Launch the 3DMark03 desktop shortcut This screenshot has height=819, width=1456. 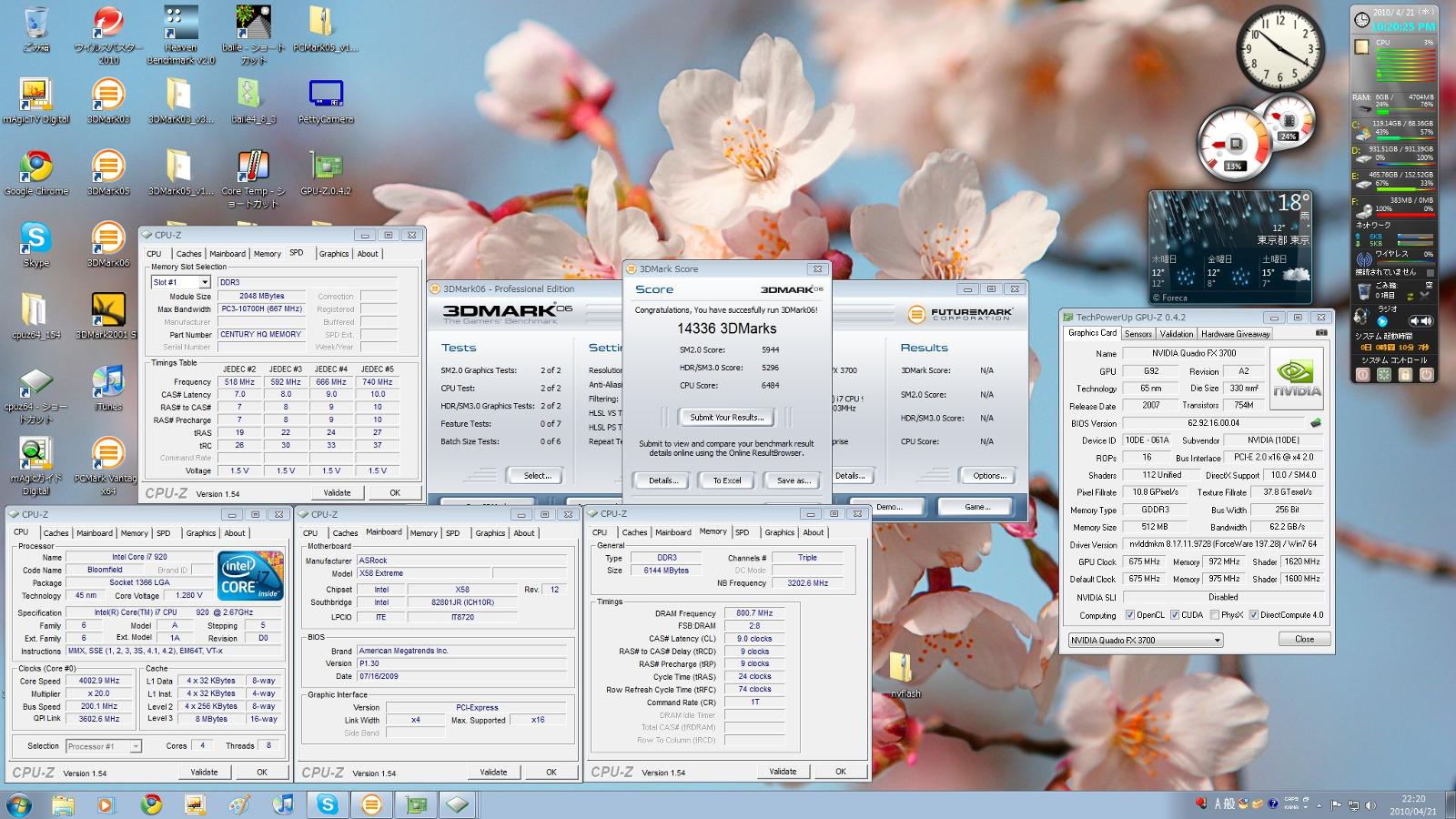pos(107,101)
